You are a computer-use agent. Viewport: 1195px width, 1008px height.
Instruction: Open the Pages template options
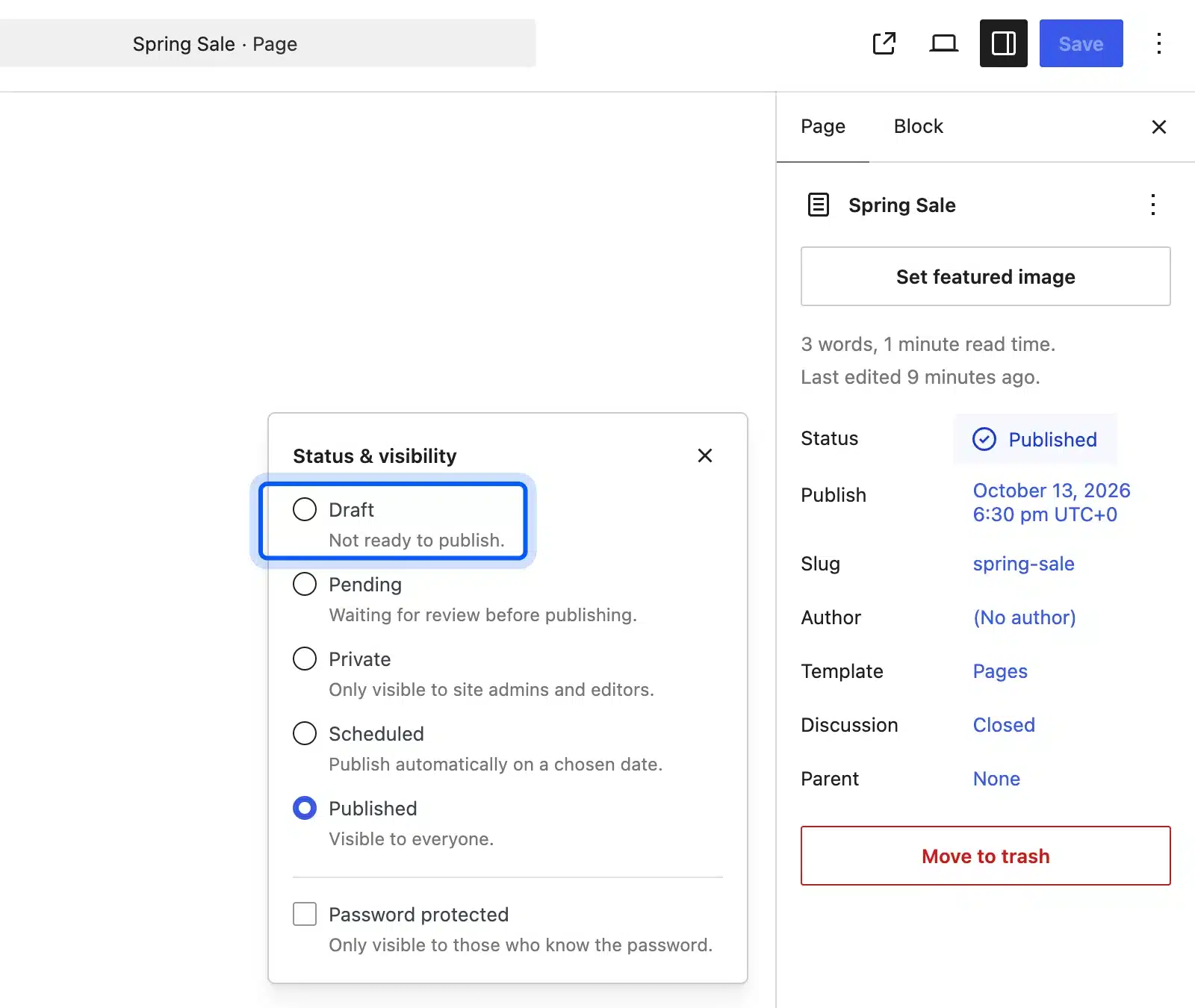pyautogui.click(x=1000, y=671)
